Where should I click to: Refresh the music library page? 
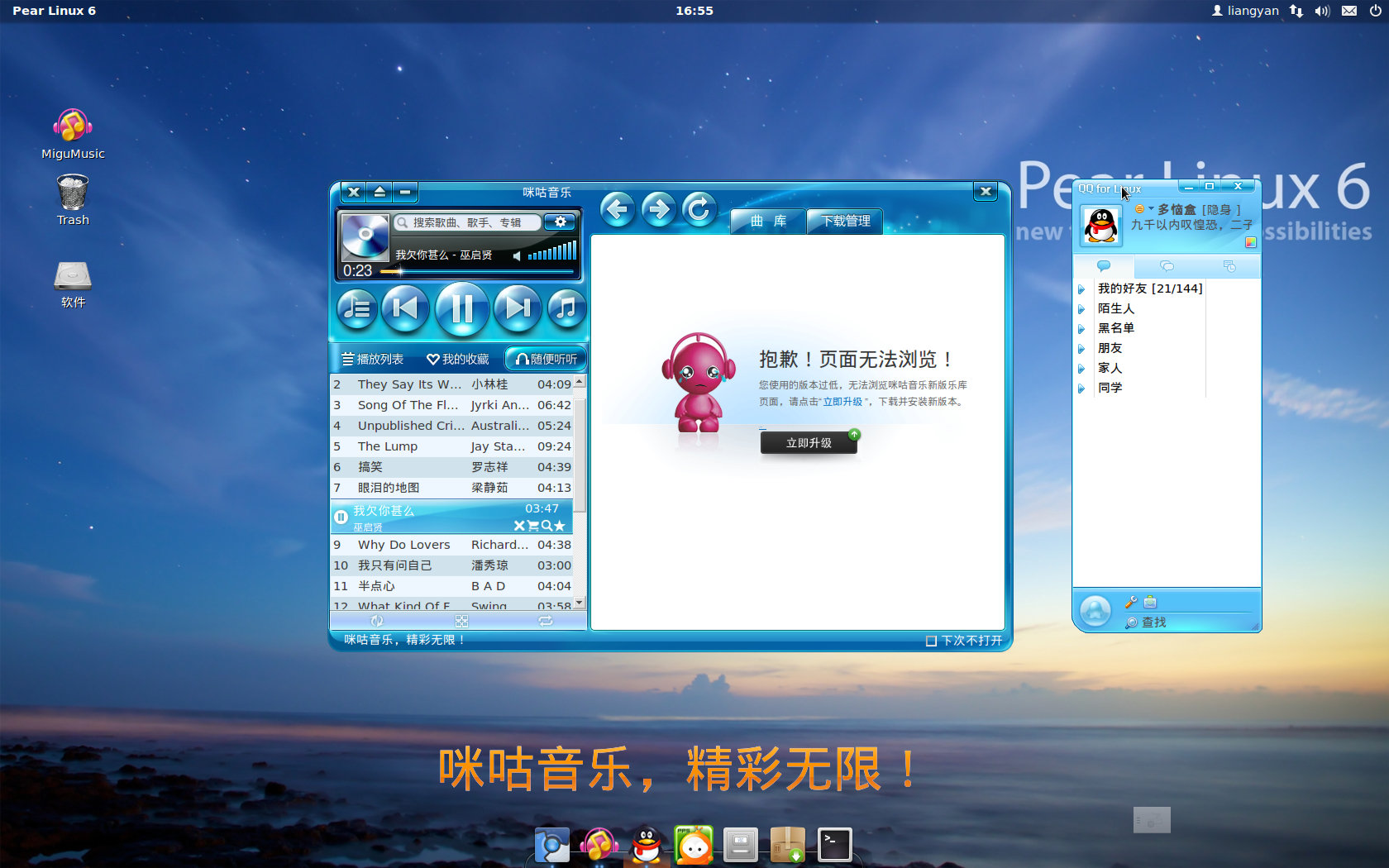pyautogui.click(x=699, y=209)
